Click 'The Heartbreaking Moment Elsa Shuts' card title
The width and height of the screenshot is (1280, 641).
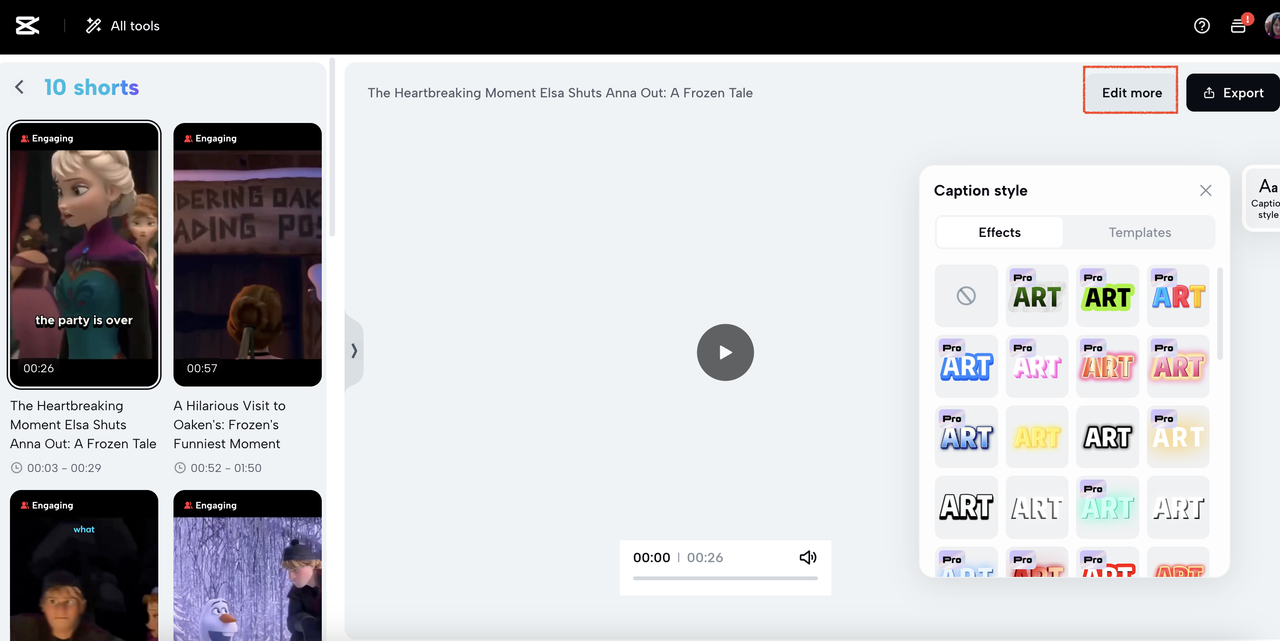[x=84, y=425]
